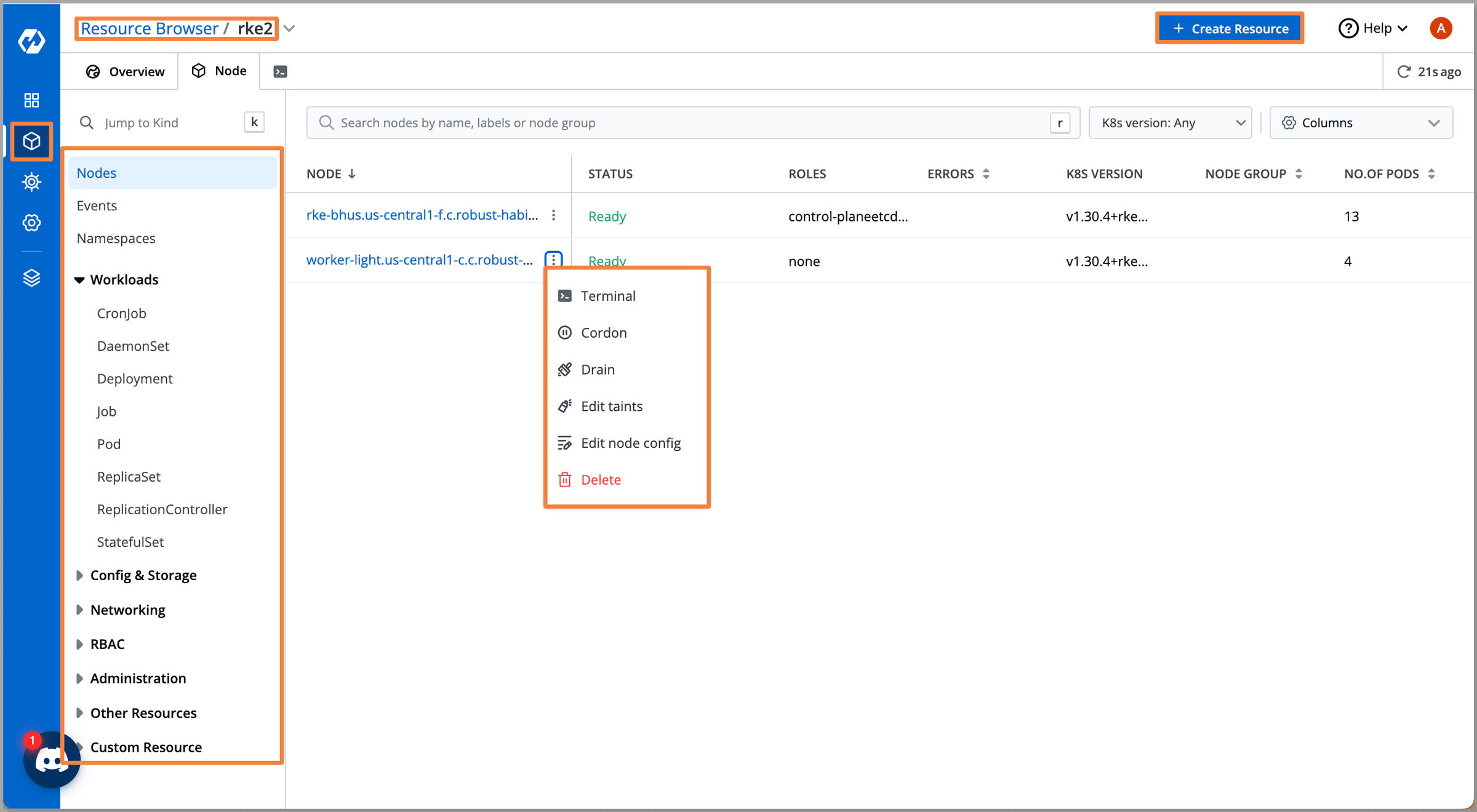The width and height of the screenshot is (1477, 812).
Task: Switch to the Overview tab
Action: pos(126,71)
